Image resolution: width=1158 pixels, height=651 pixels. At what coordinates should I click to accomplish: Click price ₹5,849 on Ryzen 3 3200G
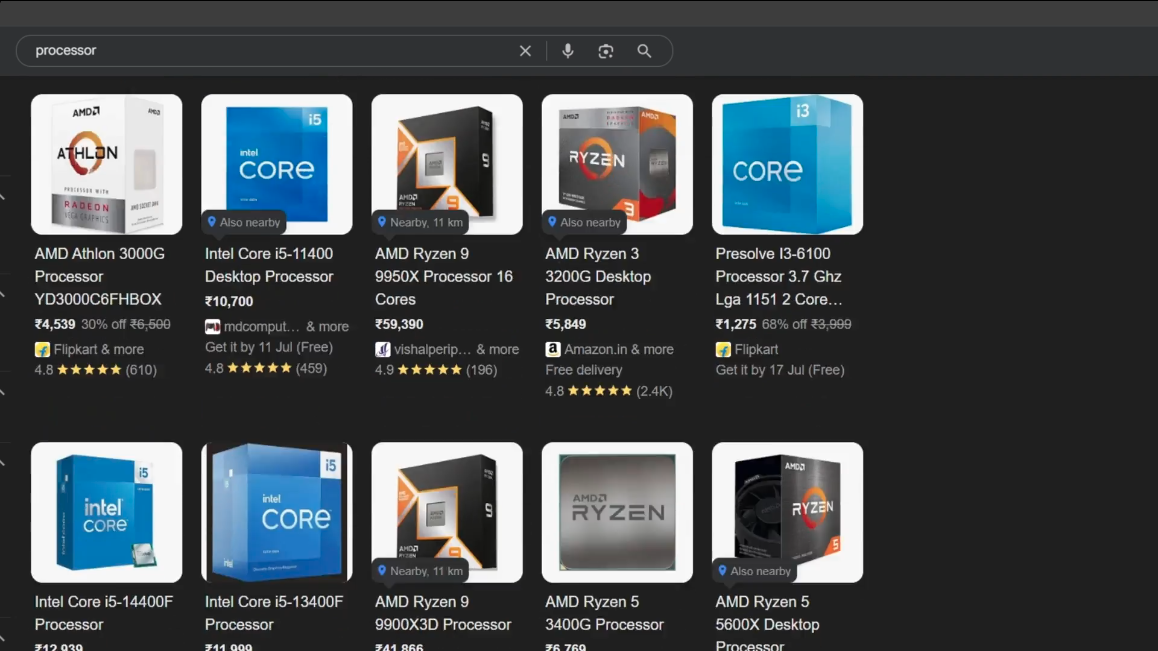coord(566,324)
